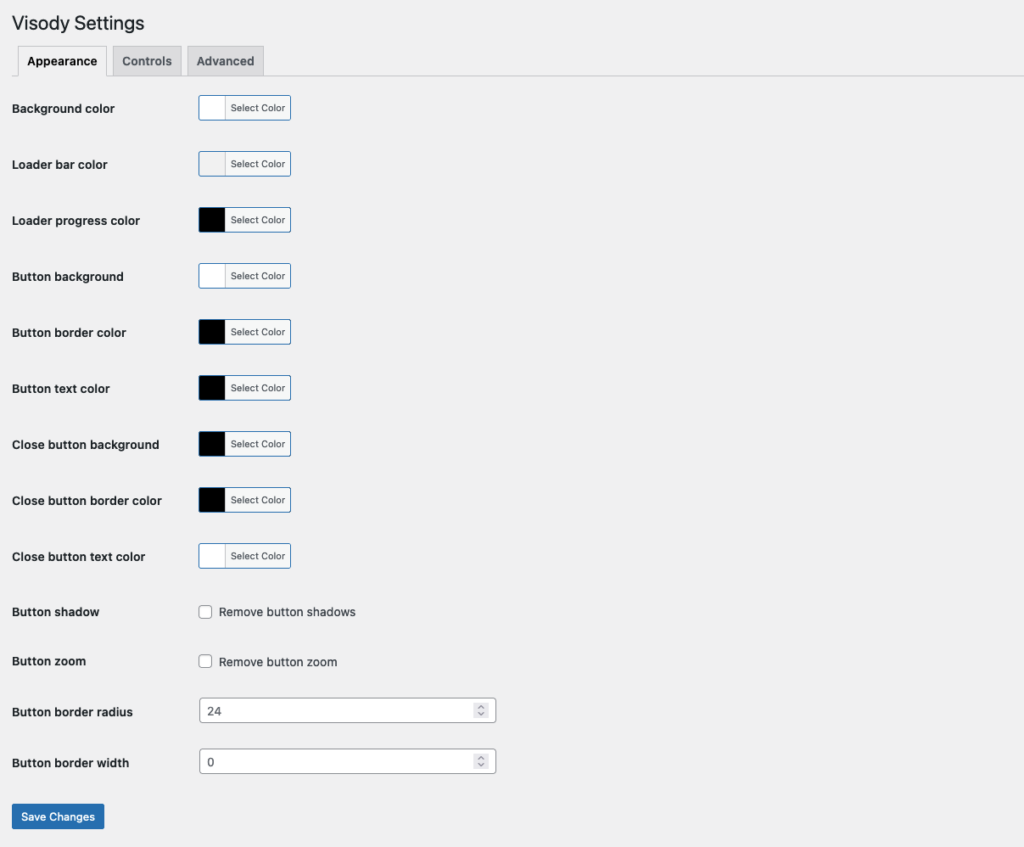Click Close button border color swatch
Viewport: 1024px width, 847px height.
click(x=212, y=500)
